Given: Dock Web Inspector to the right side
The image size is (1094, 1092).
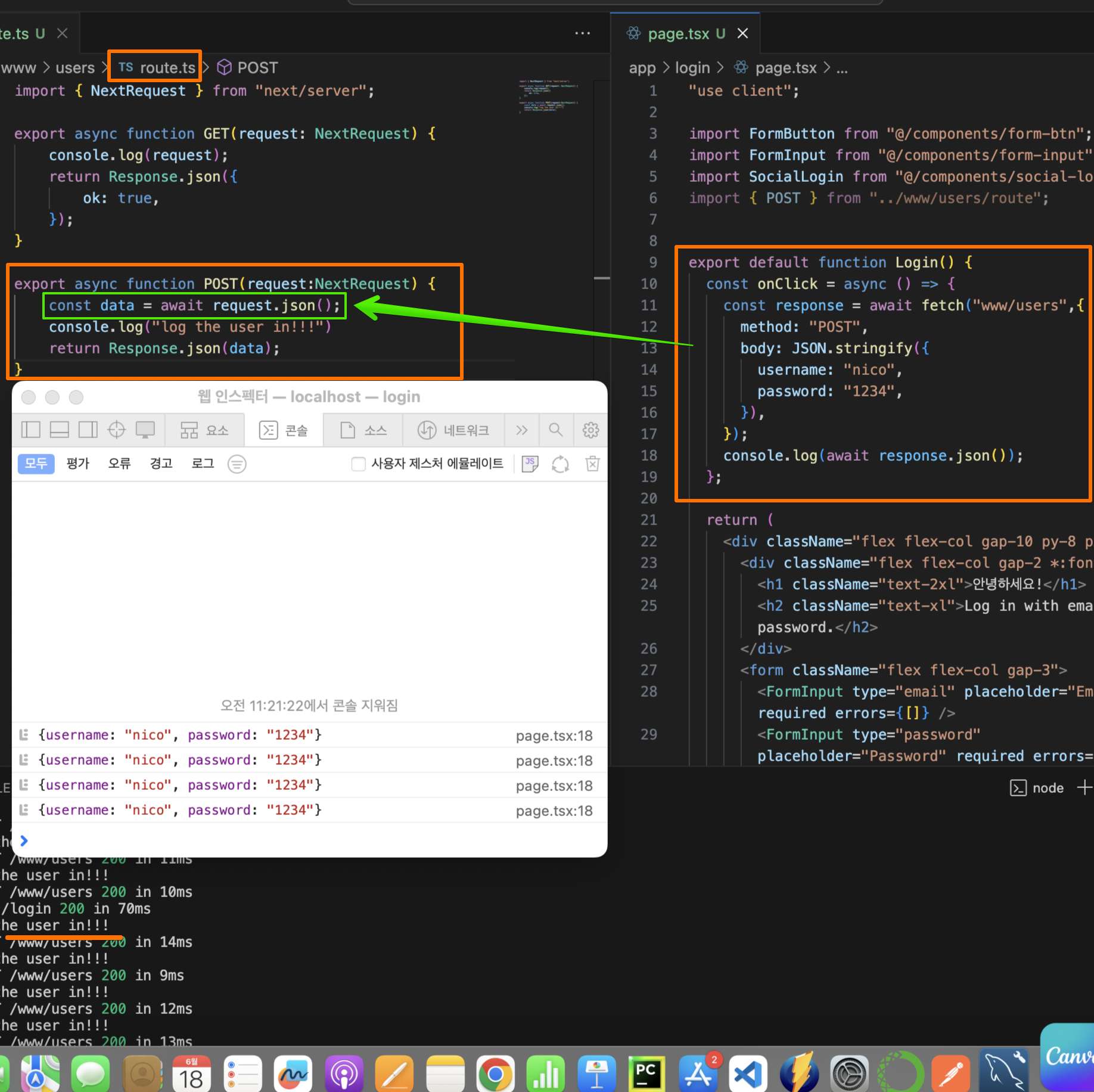Looking at the screenshot, I should point(88,430).
